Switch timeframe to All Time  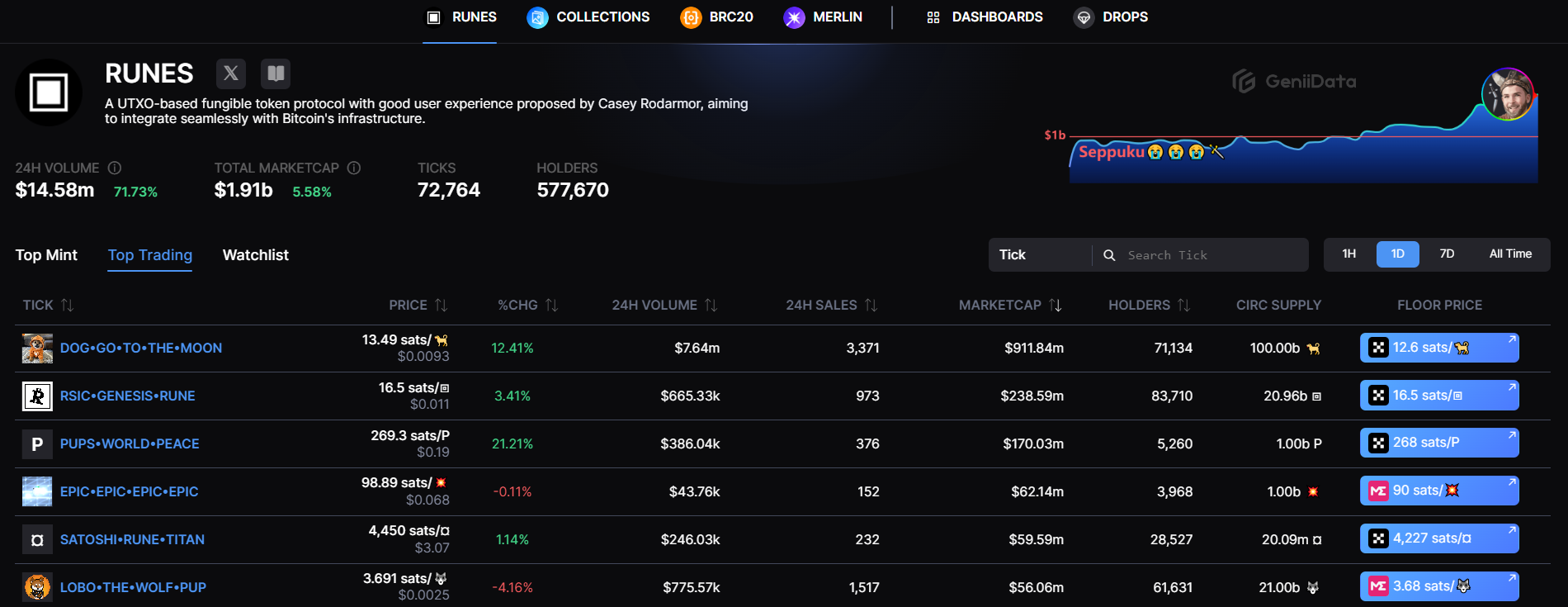(x=1509, y=254)
